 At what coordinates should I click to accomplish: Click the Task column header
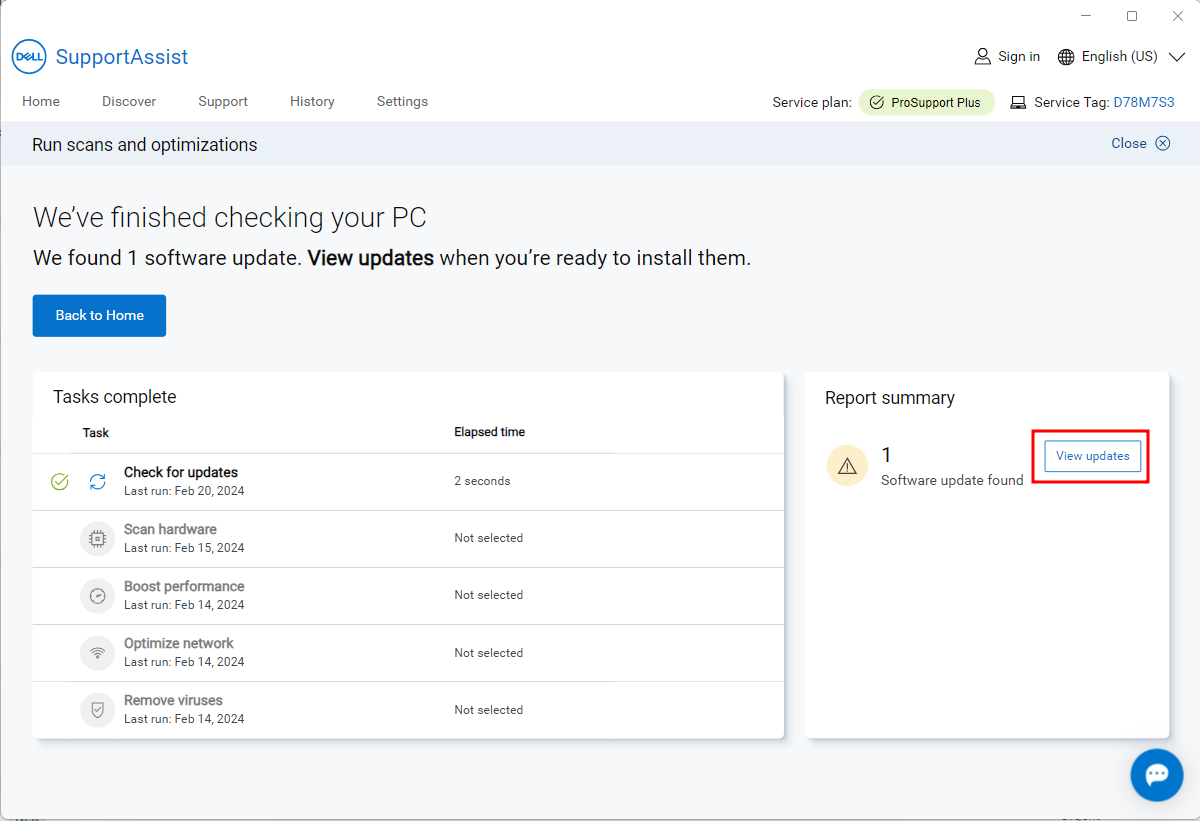pos(96,433)
